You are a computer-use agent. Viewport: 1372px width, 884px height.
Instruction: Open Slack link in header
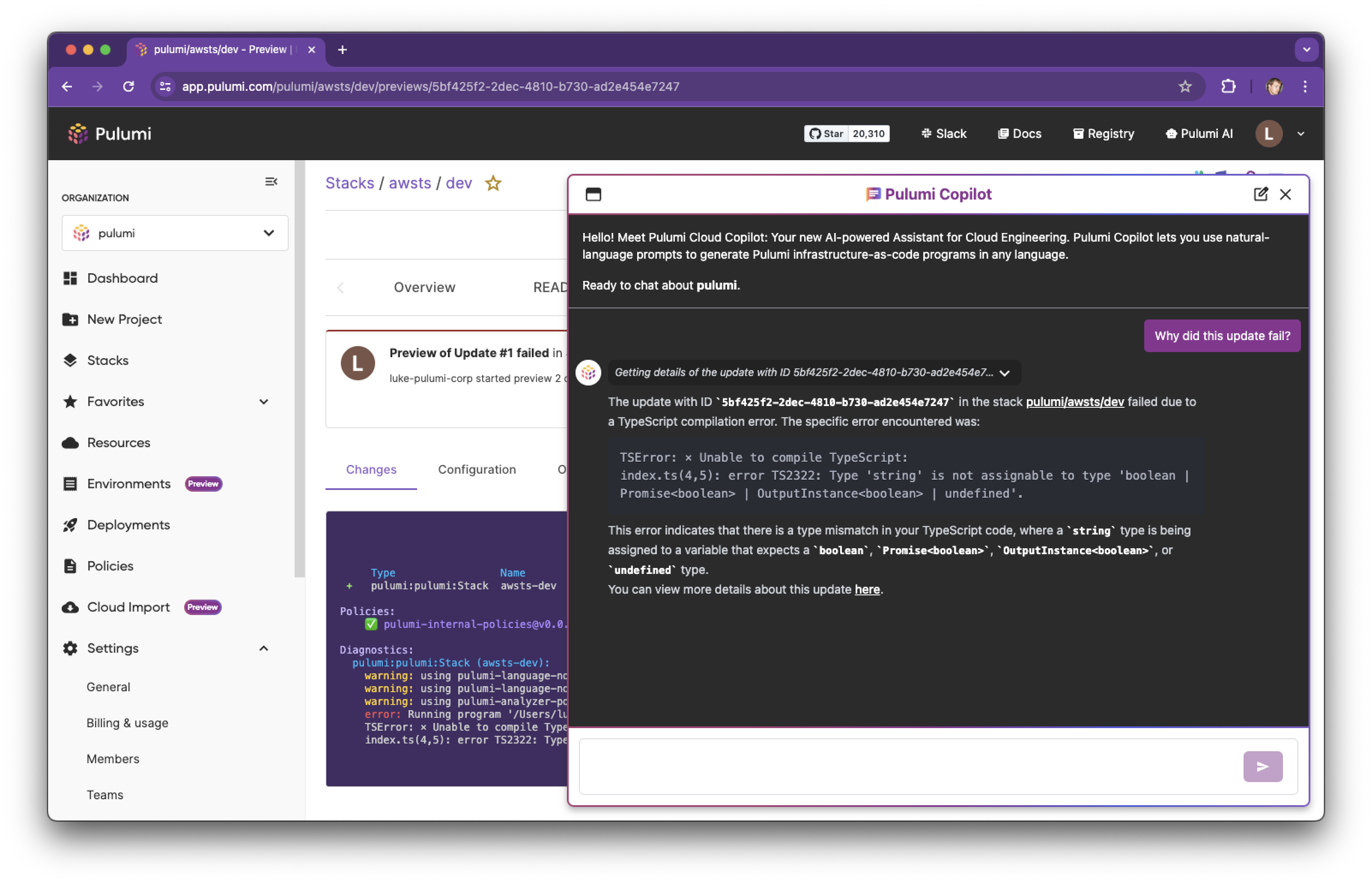pyautogui.click(x=944, y=134)
